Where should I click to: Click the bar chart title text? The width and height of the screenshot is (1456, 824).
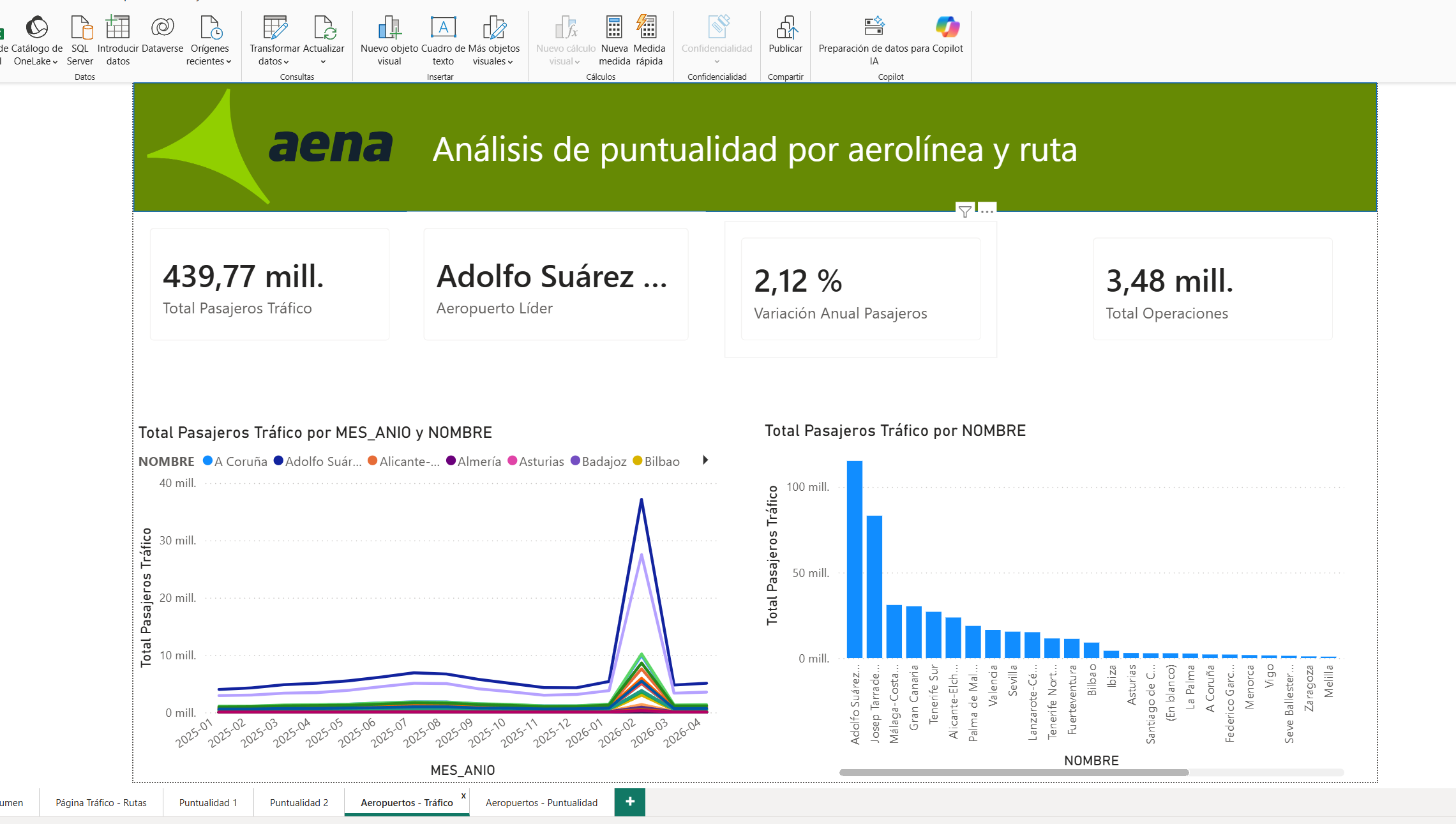tap(896, 431)
